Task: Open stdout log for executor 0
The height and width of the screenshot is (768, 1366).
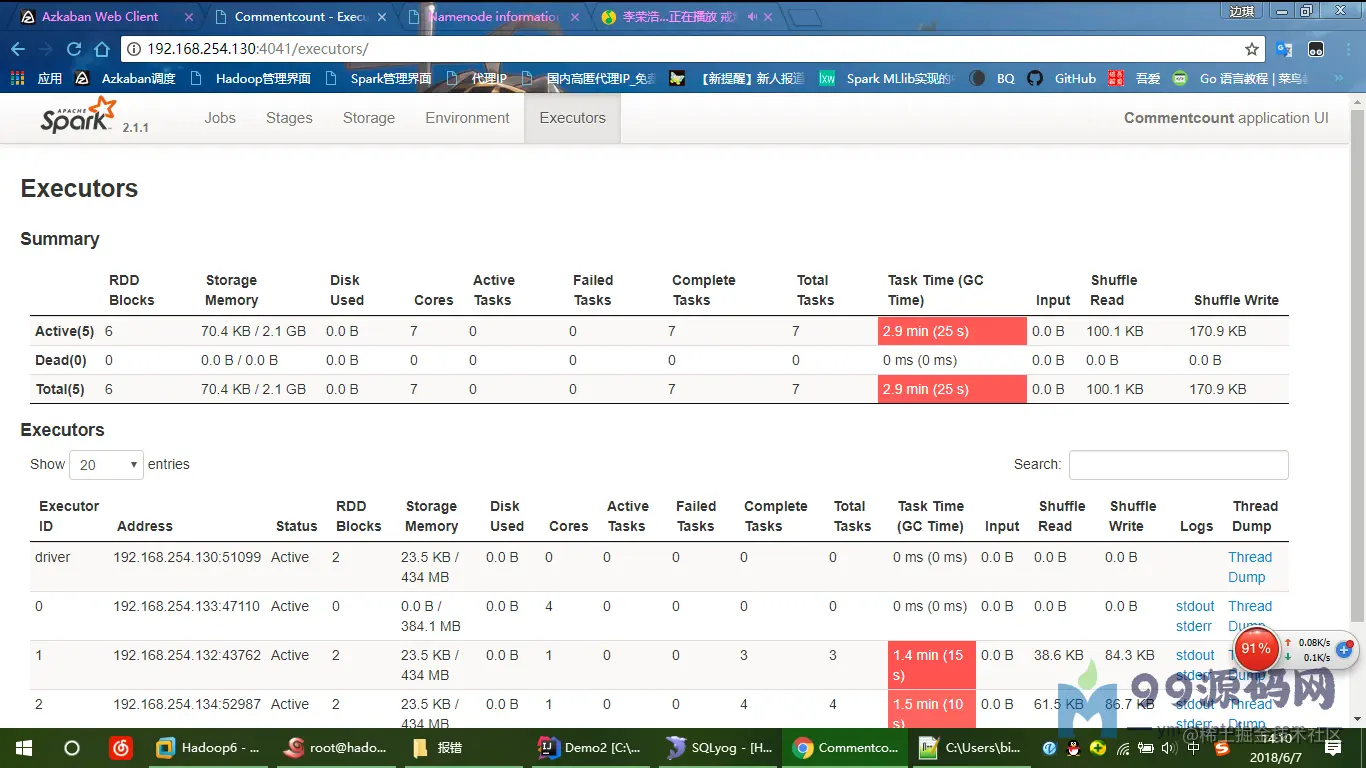Action: (1195, 606)
